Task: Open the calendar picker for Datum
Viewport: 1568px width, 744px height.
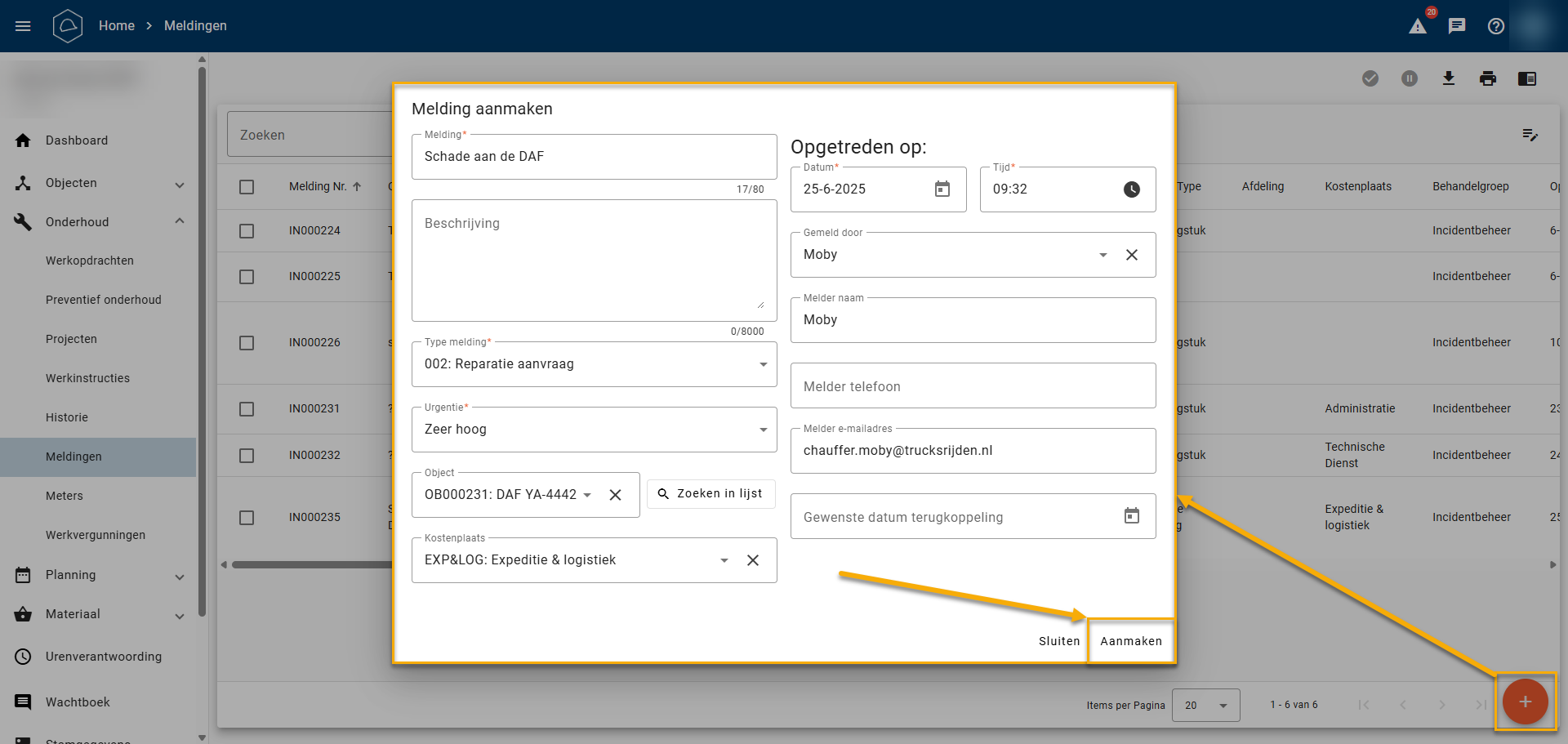Action: [942, 189]
